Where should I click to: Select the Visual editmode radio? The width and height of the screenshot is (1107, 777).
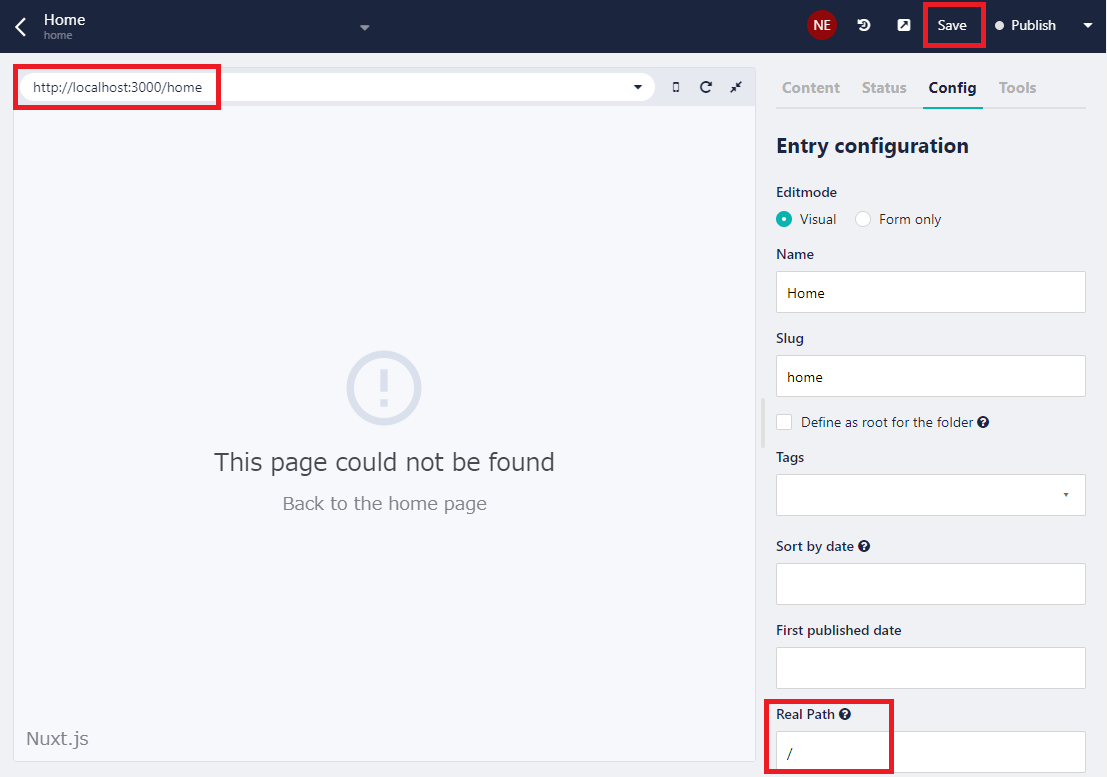coord(784,219)
